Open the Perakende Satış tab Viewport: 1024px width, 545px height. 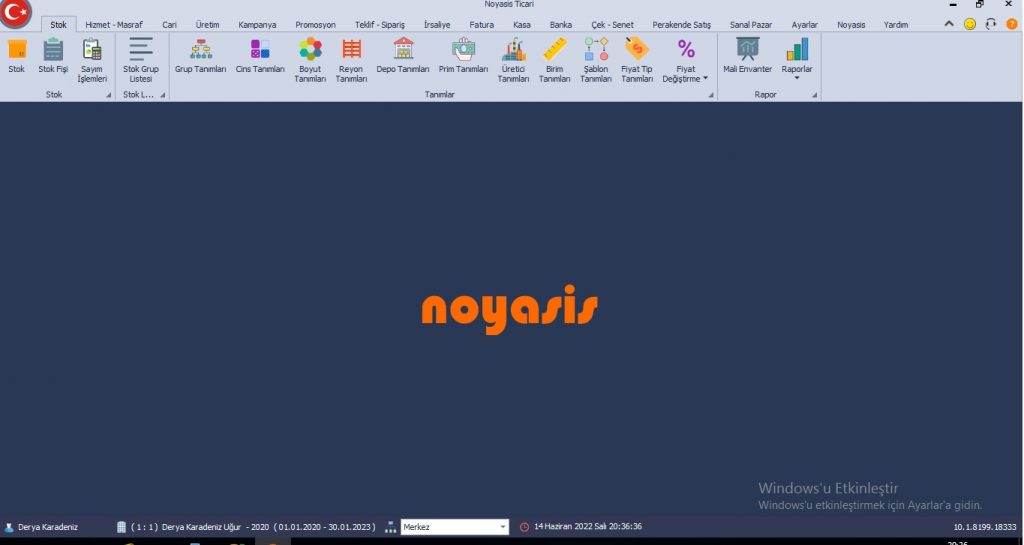click(x=682, y=25)
